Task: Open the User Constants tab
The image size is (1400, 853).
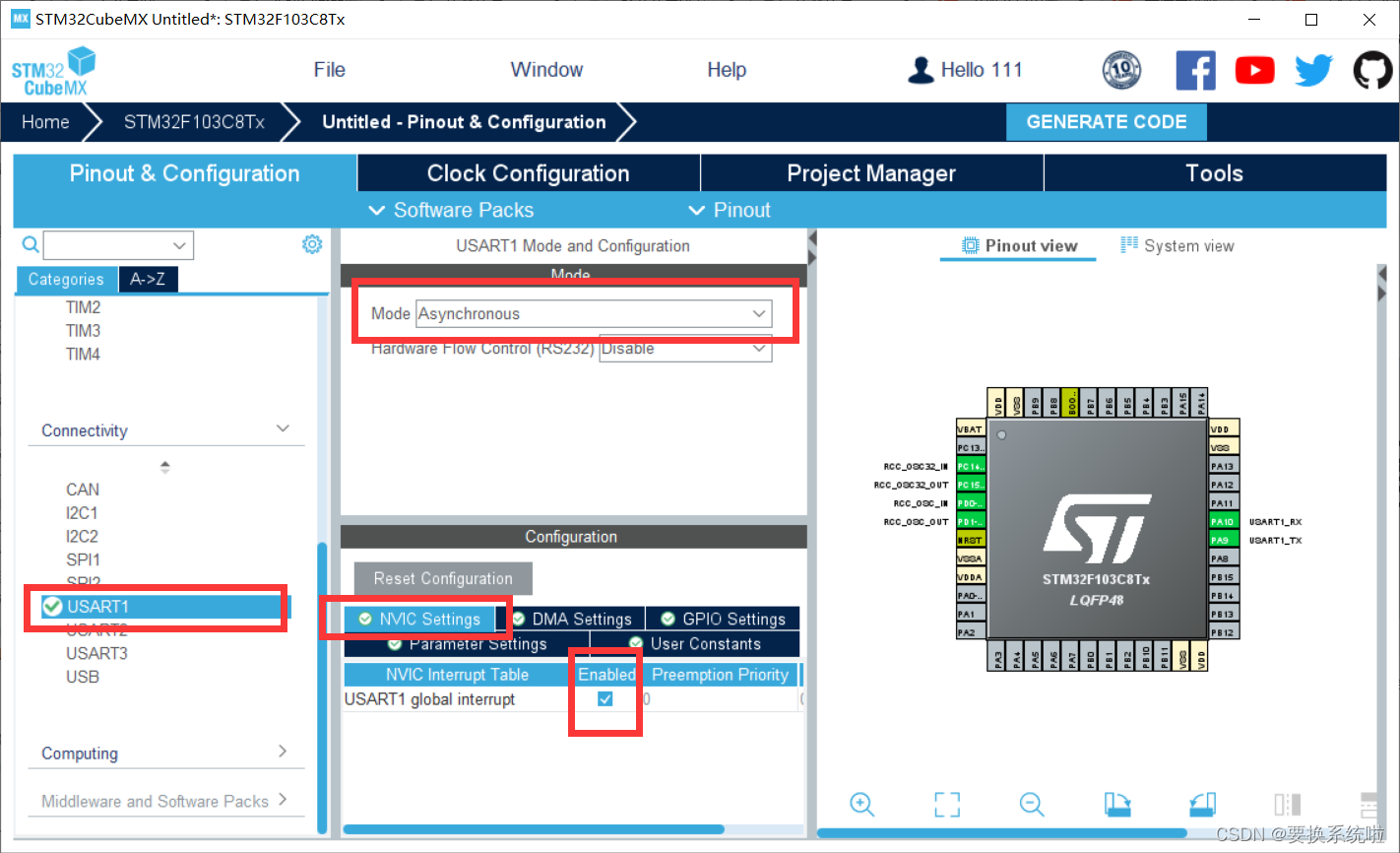Action: point(695,644)
